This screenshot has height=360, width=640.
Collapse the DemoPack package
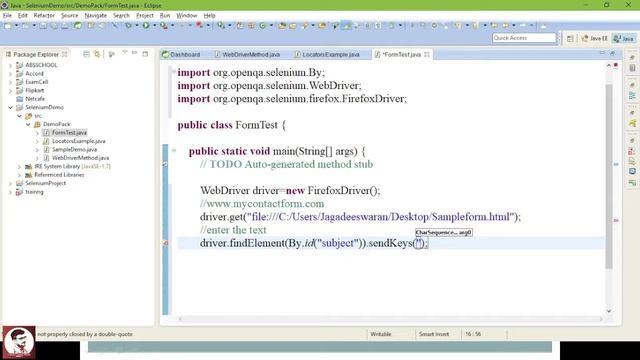click(28, 124)
